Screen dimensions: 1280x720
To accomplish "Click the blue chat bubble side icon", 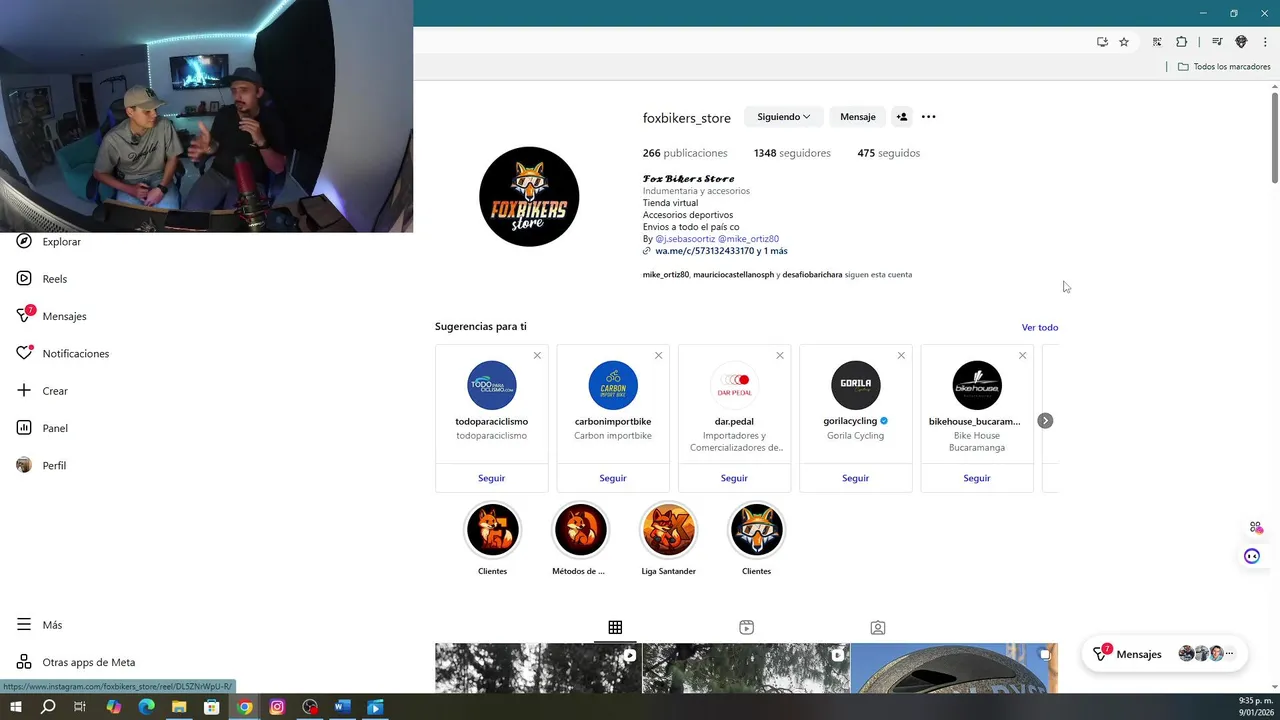I will (x=1252, y=556).
